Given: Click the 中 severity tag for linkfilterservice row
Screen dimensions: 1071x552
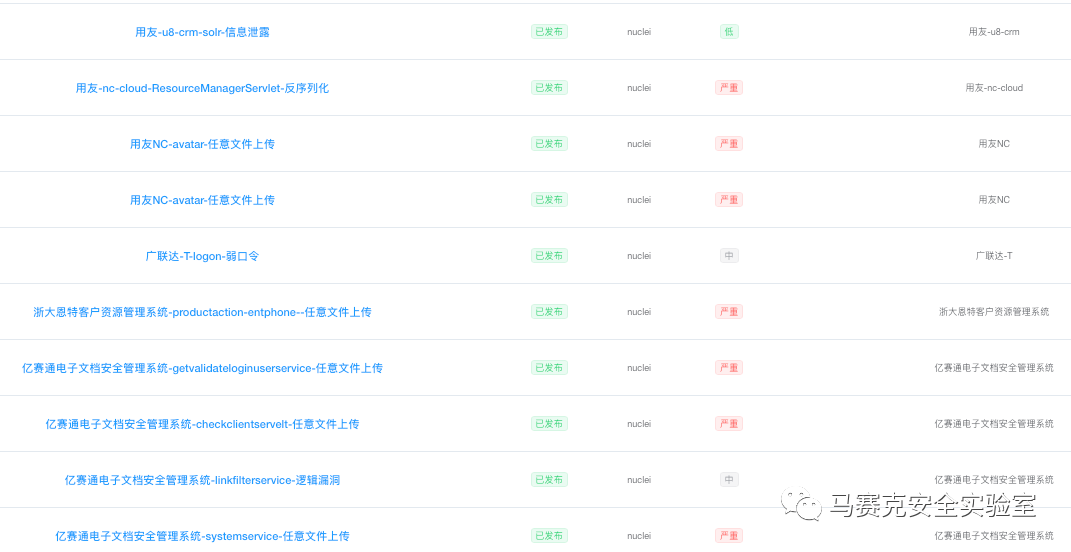Looking at the screenshot, I should tap(729, 480).
